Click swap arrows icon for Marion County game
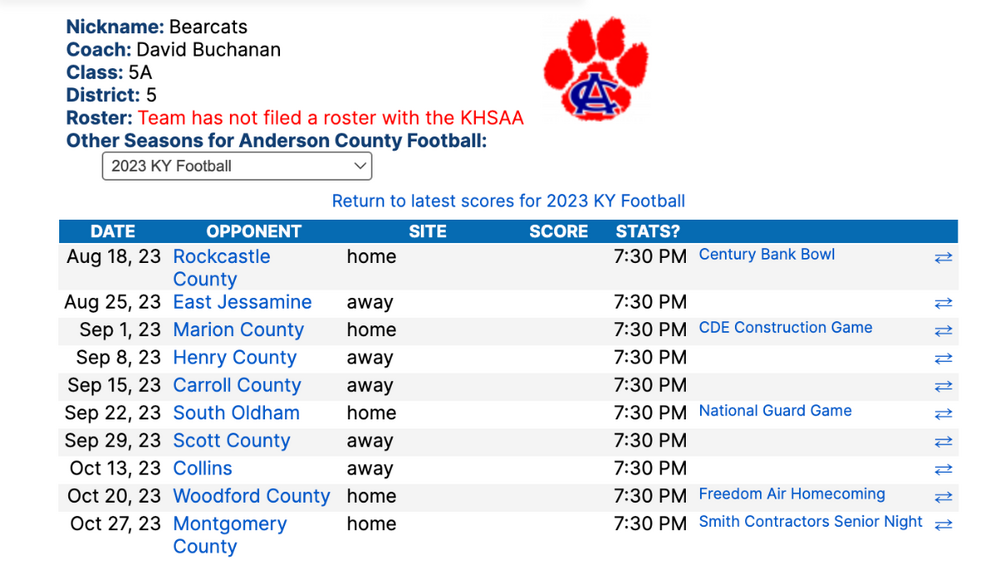 pyautogui.click(x=943, y=331)
